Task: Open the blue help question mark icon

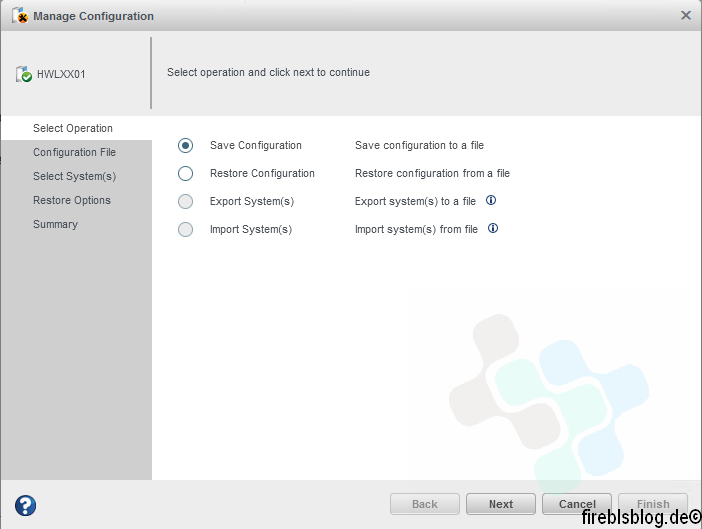Action: [26, 505]
